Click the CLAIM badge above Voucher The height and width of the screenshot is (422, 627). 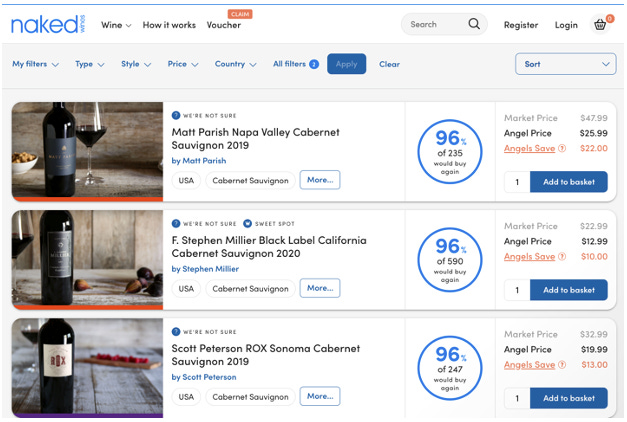coord(240,14)
